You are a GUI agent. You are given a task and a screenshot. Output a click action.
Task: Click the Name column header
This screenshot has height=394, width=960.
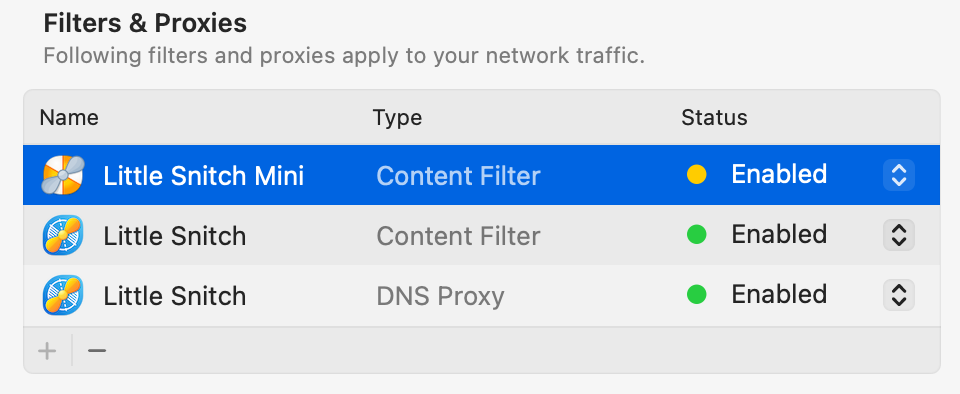coord(69,117)
